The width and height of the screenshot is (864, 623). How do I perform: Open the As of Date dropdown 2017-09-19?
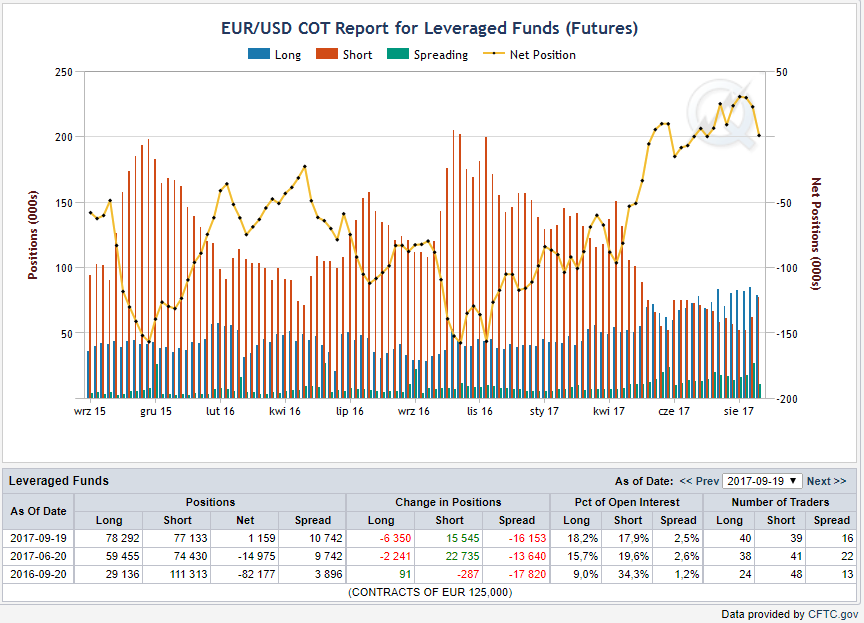pos(762,481)
